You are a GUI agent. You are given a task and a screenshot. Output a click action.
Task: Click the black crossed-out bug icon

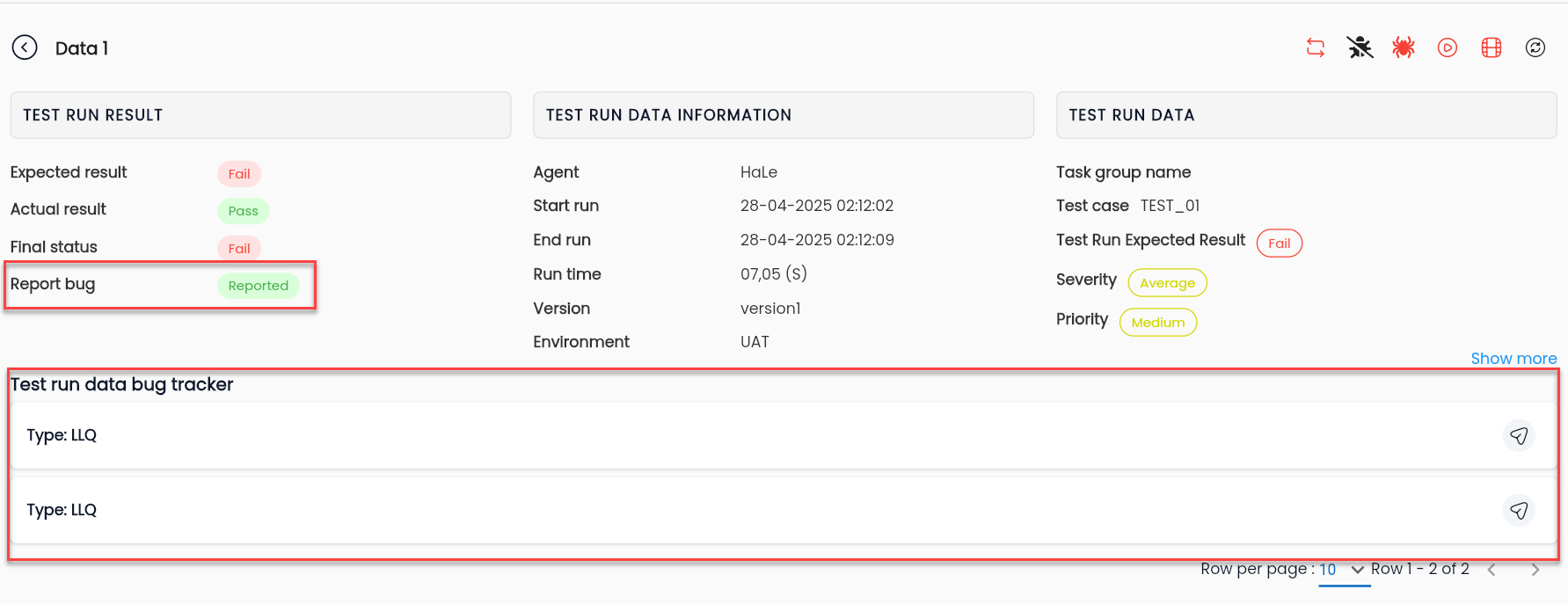[x=1360, y=47]
